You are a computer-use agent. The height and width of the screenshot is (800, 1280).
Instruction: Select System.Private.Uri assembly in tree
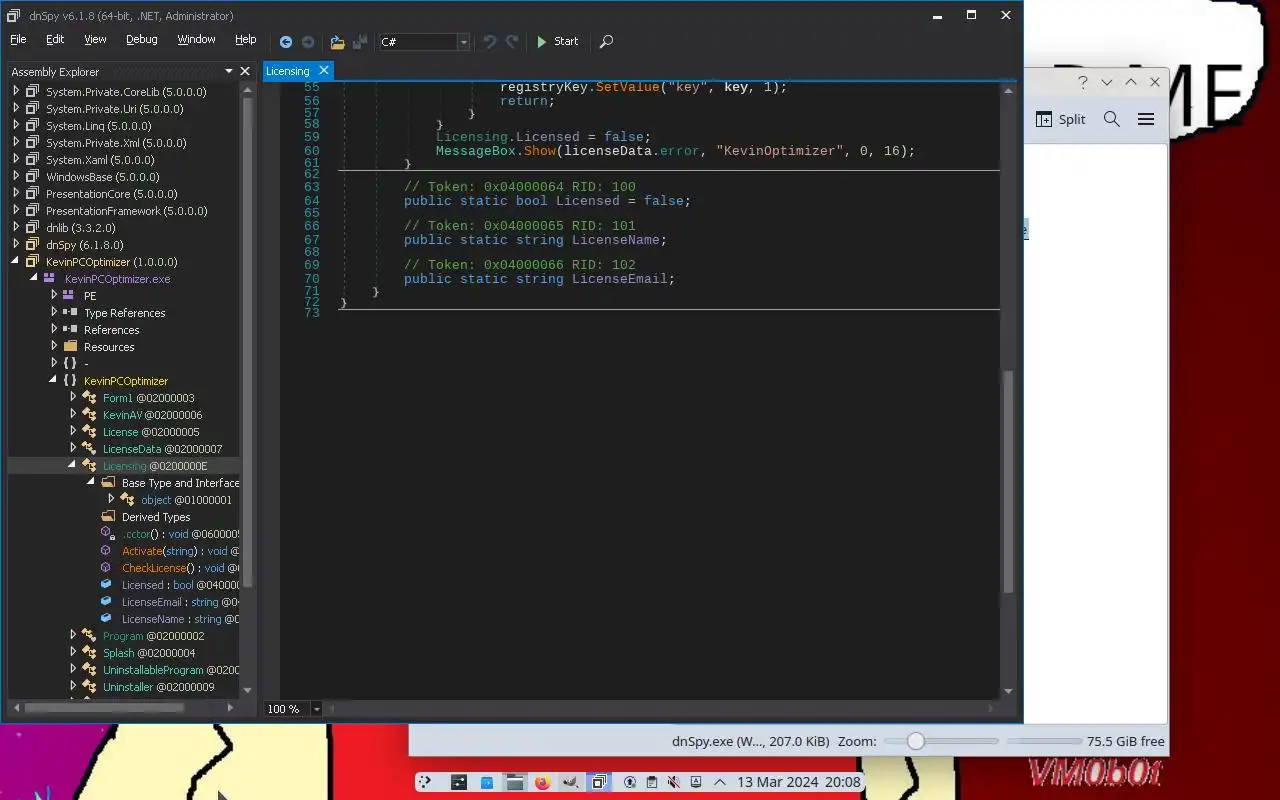(114, 109)
